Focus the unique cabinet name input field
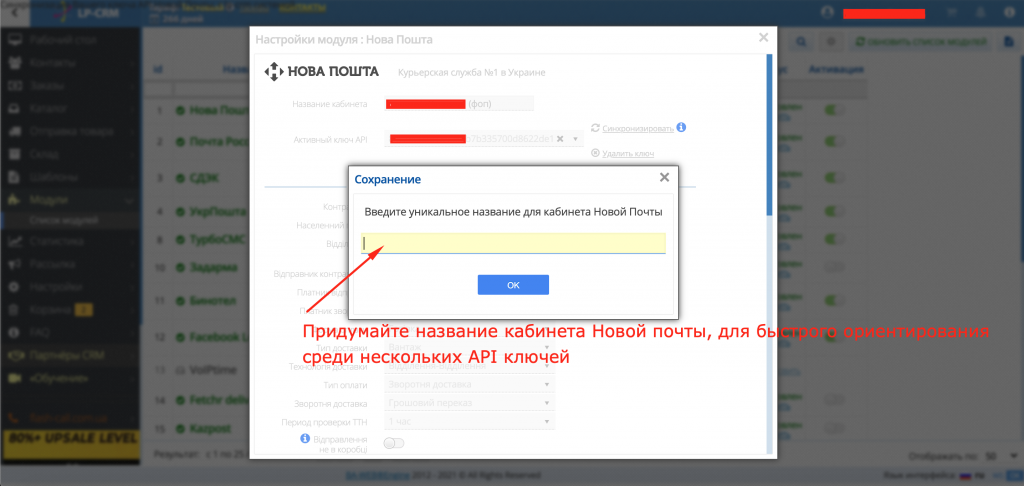The image size is (1024, 486). 513,243
